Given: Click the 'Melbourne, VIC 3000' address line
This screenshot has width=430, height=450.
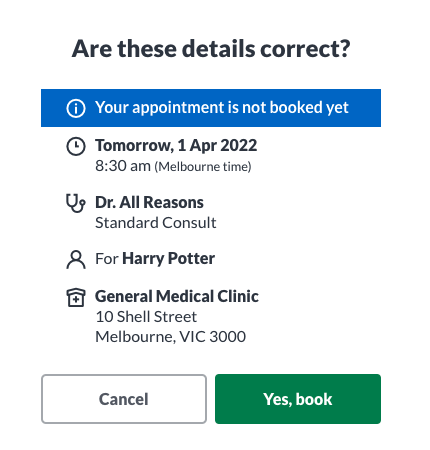Looking at the screenshot, I should click(171, 337).
